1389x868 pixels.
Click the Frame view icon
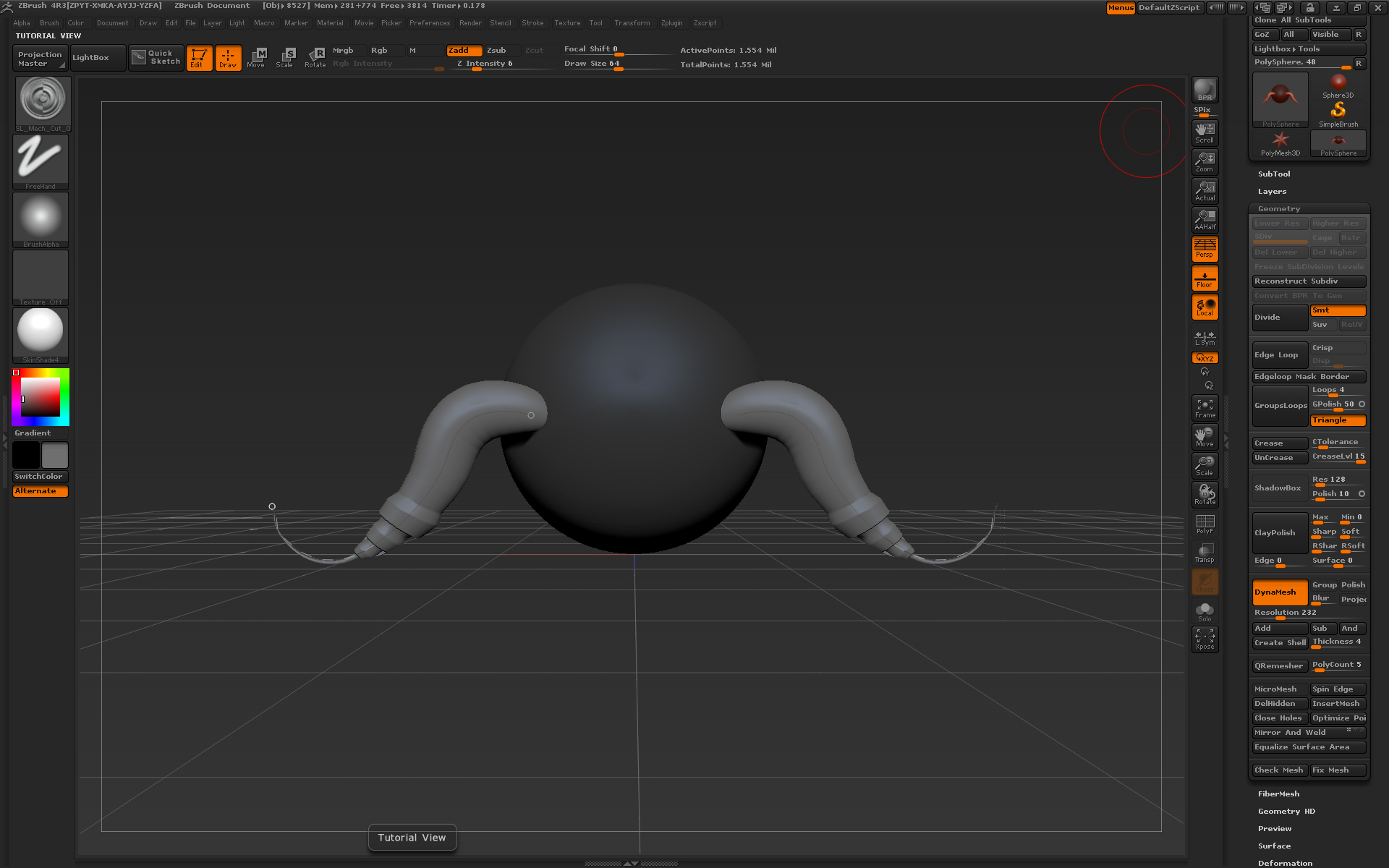pyautogui.click(x=1205, y=408)
